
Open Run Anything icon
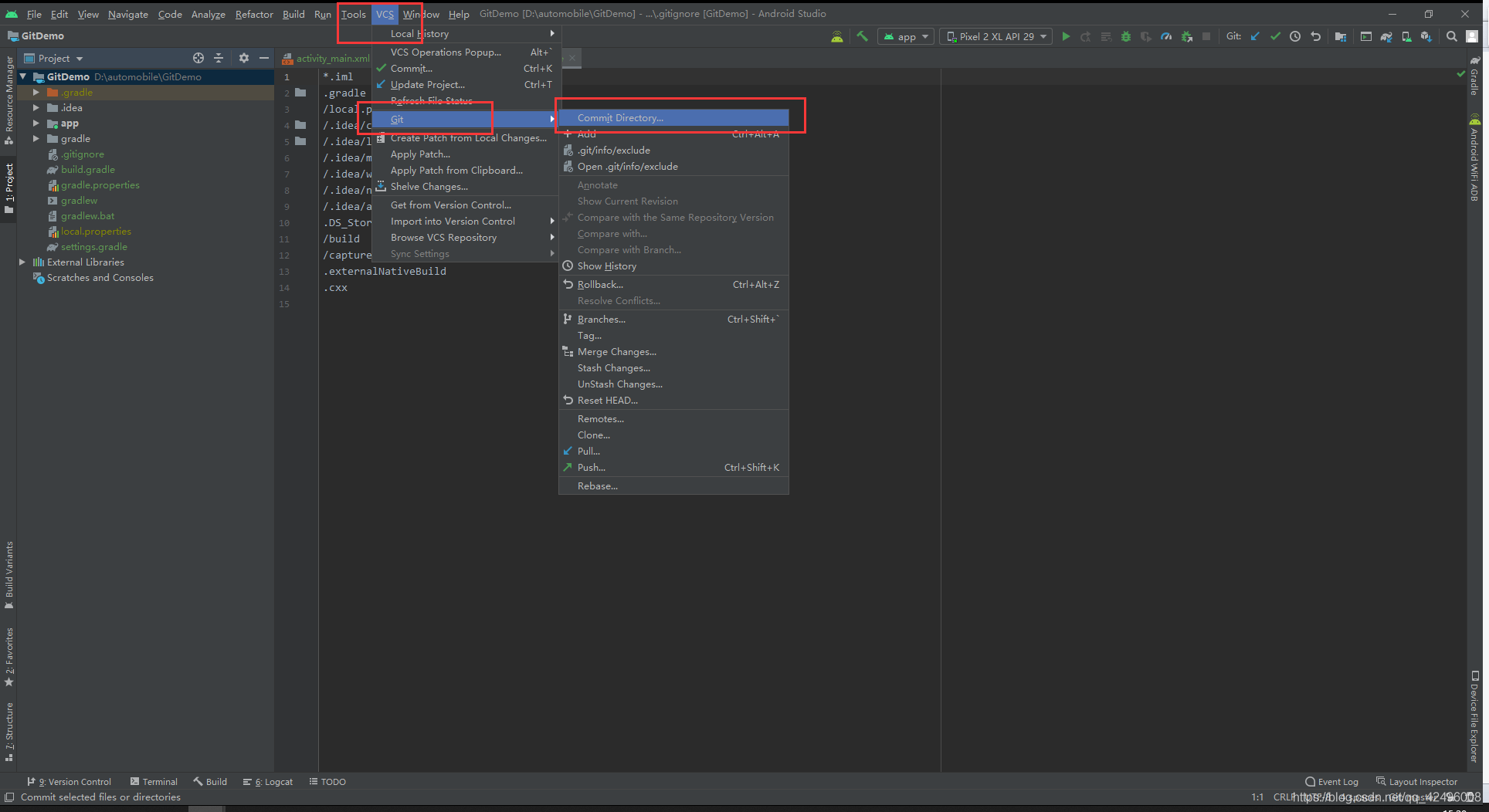point(1366,36)
